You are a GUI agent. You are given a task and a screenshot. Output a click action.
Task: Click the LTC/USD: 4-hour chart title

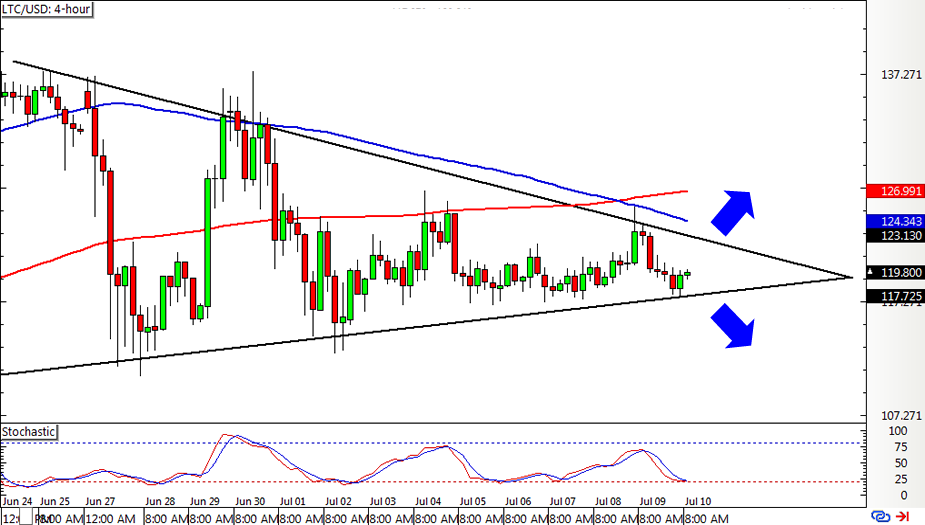click(46, 9)
